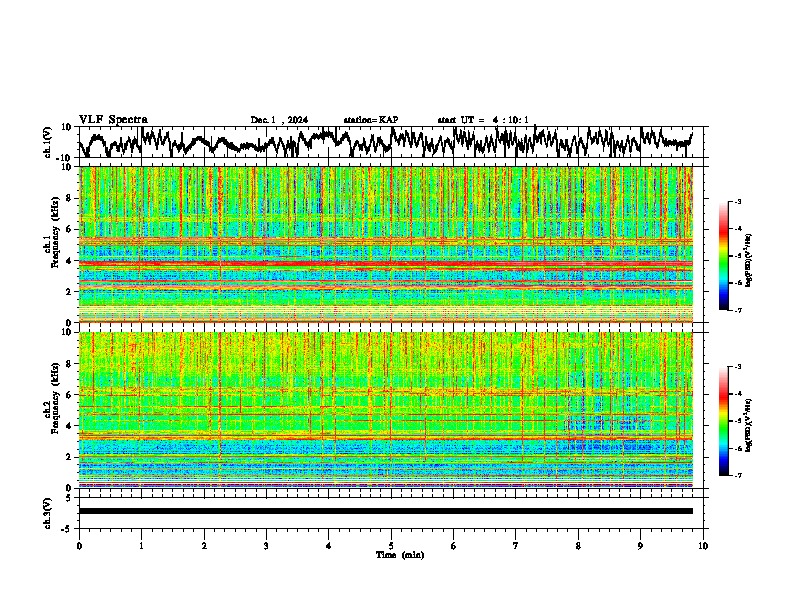The width and height of the screenshot is (792, 612).
Task: Click the ch.2 PSD color scale bar
Action: 723,421
